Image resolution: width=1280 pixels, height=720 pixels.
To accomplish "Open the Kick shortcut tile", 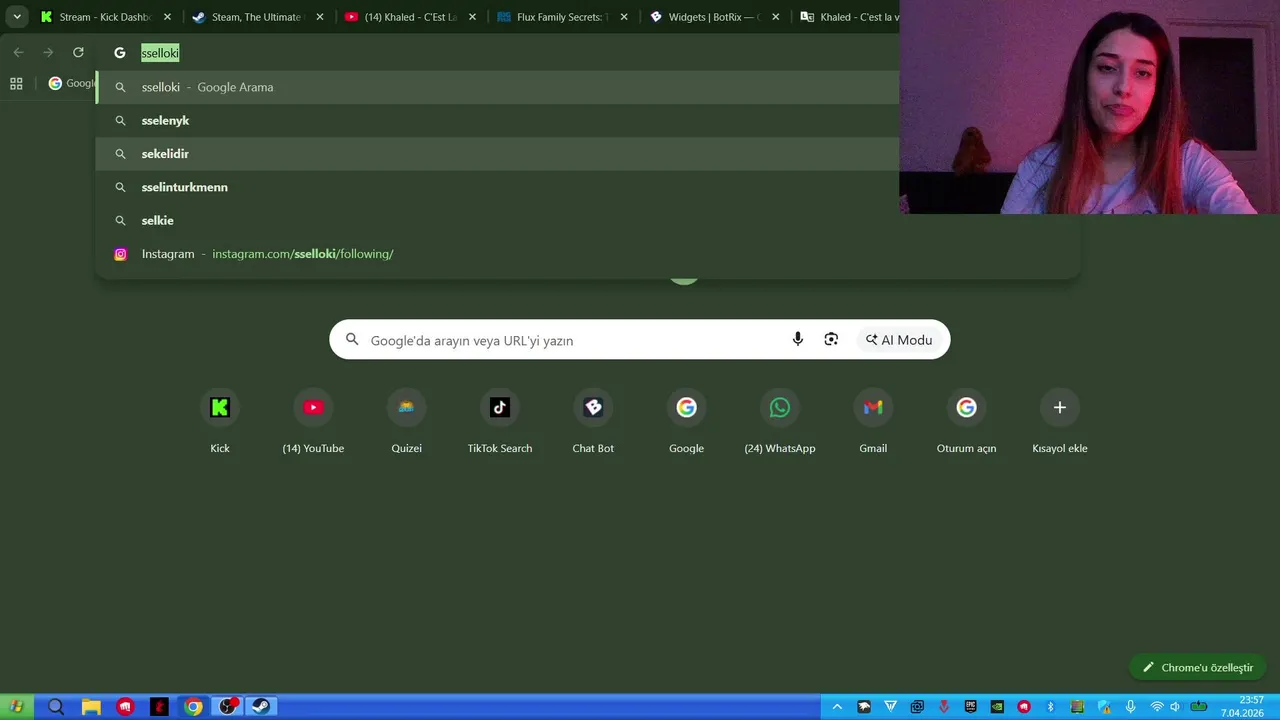I will pyautogui.click(x=220, y=423).
